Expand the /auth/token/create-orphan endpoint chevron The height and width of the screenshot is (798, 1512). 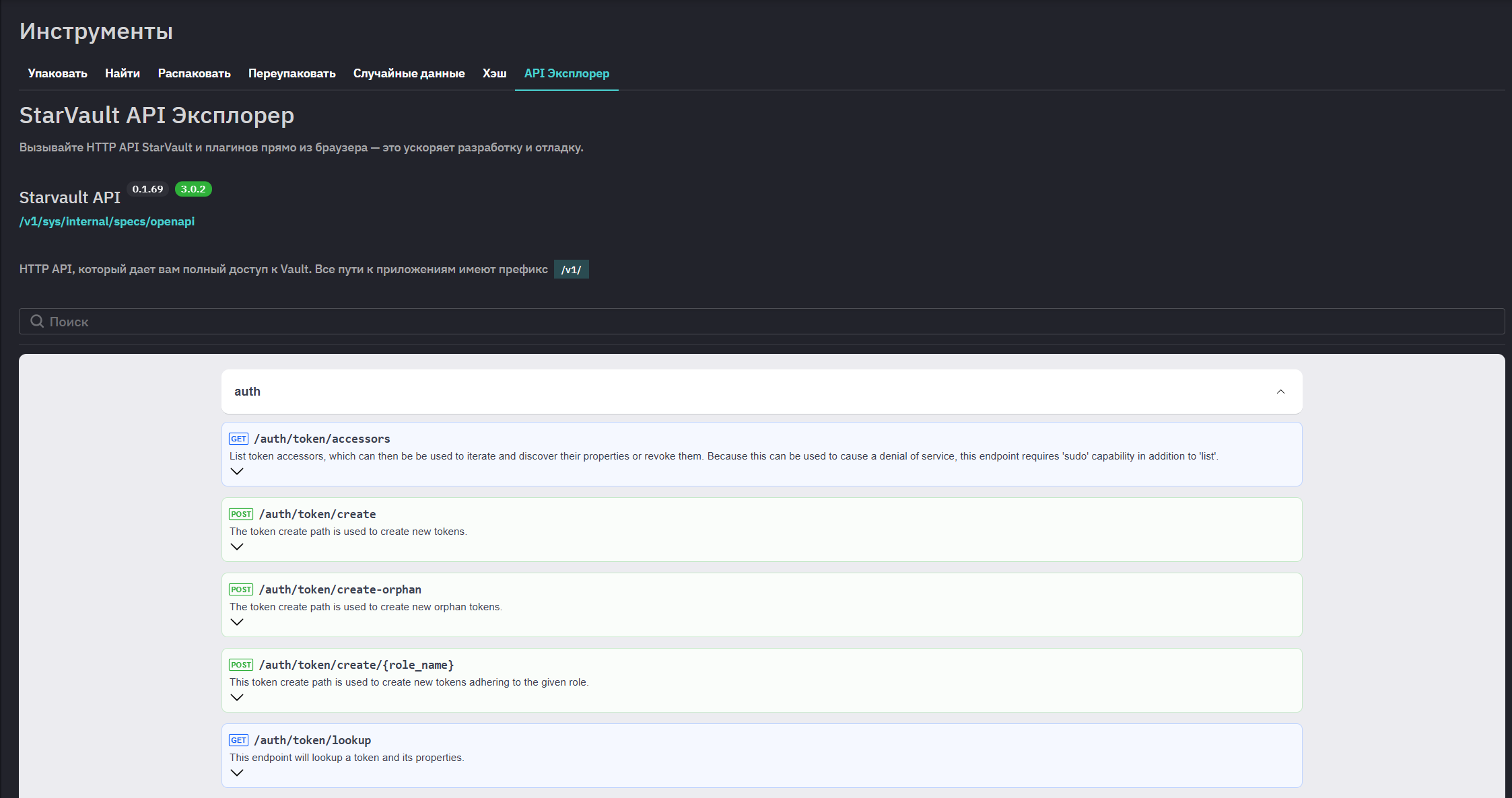(237, 622)
